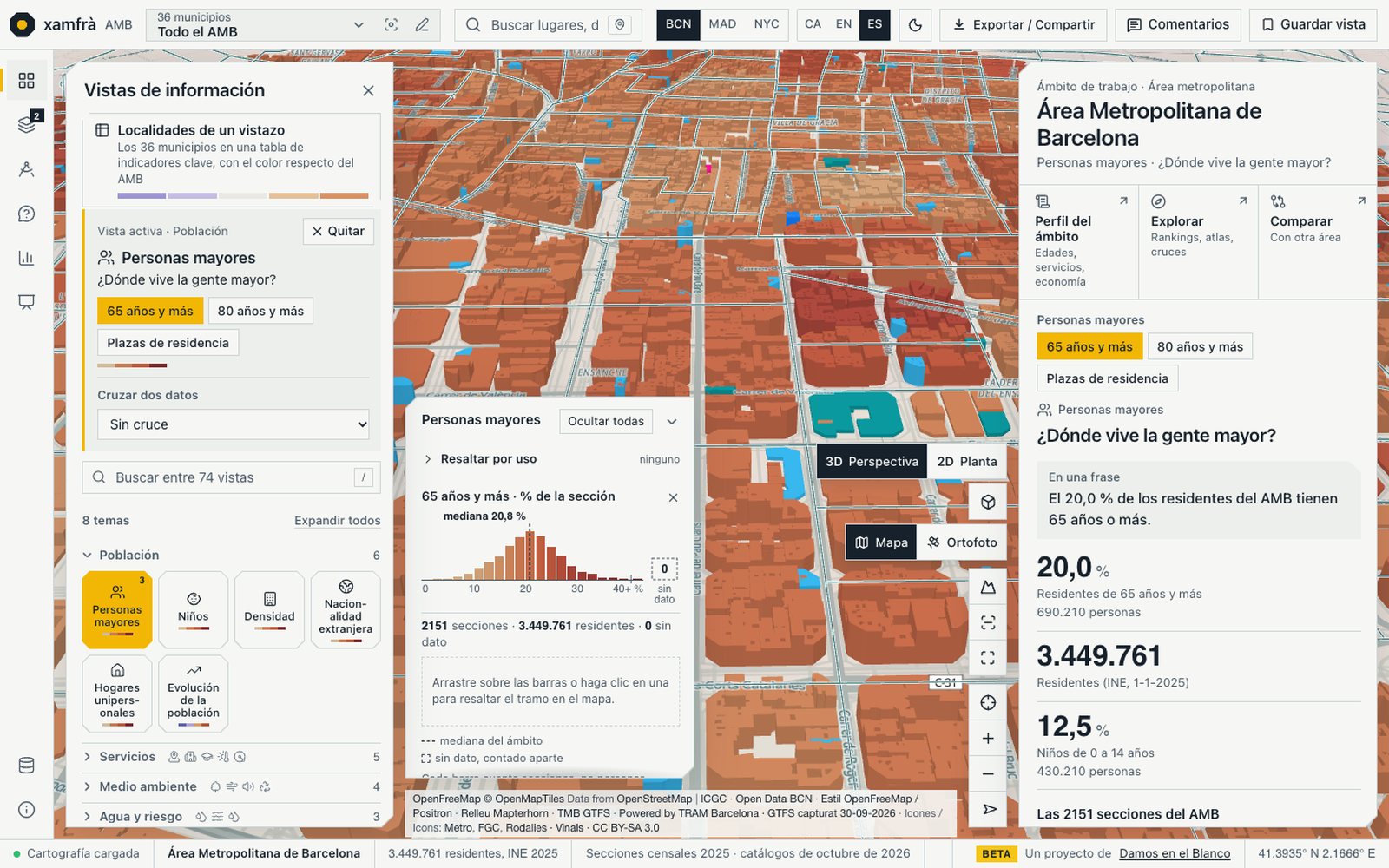Click Exportar / Compartir button
1389x868 pixels.
pyautogui.click(x=1024, y=24)
